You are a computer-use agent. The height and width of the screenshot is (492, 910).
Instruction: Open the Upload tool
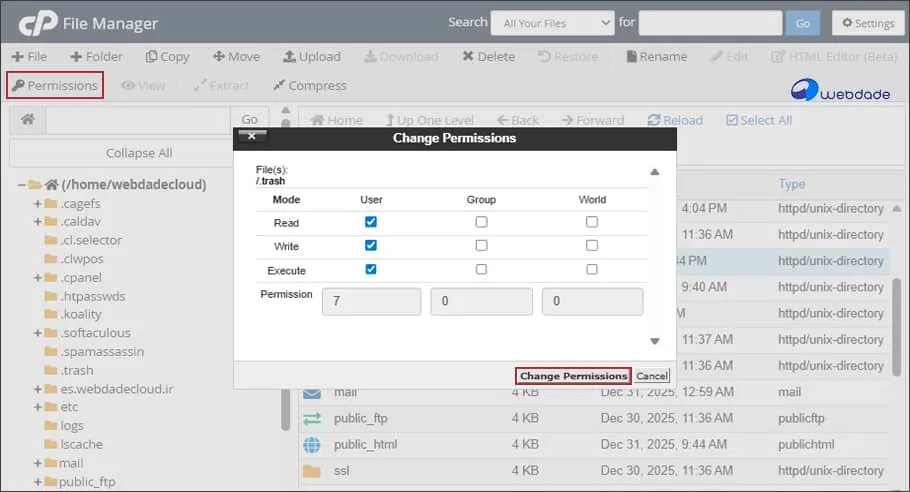click(312, 56)
